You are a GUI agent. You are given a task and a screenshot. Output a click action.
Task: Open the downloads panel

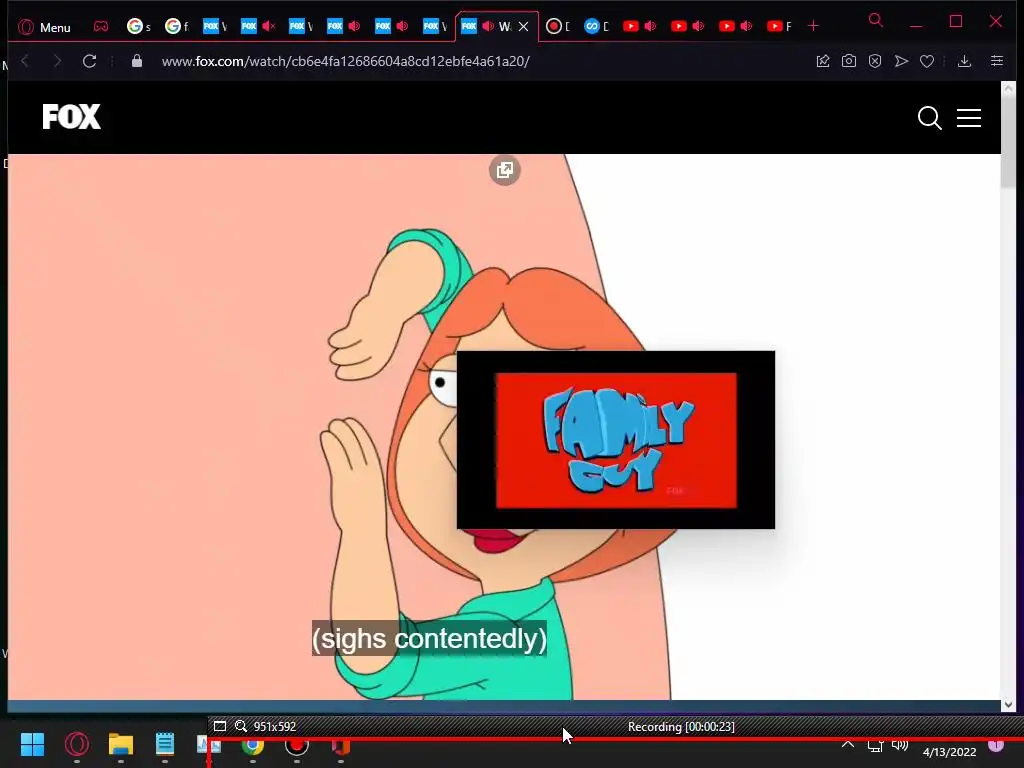click(964, 61)
